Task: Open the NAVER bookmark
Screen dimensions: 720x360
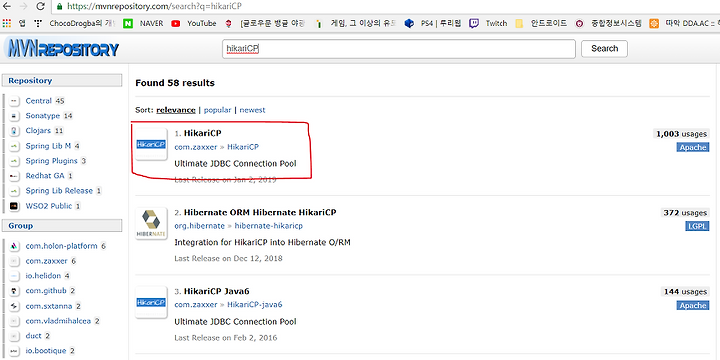Action: pos(143,23)
